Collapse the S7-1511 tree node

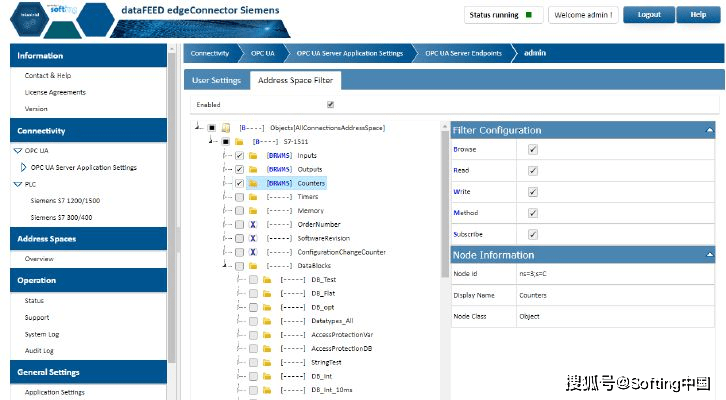click(x=211, y=141)
